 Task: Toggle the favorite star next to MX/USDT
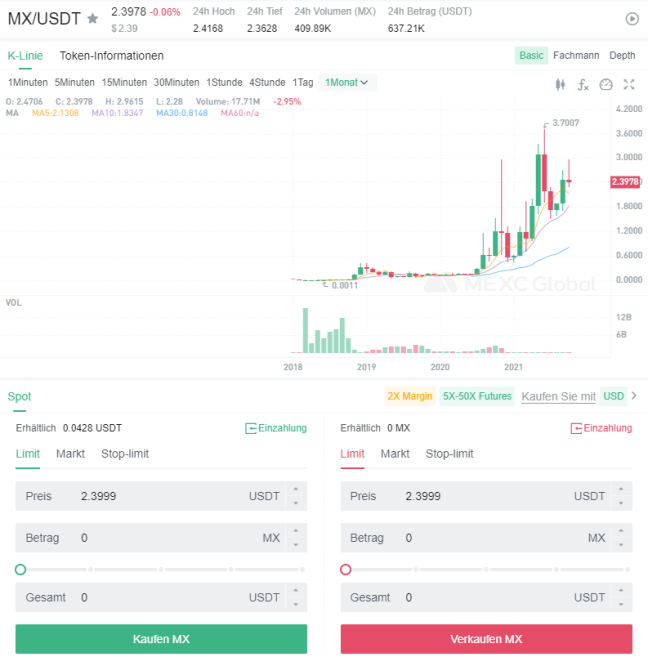[93, 19]
